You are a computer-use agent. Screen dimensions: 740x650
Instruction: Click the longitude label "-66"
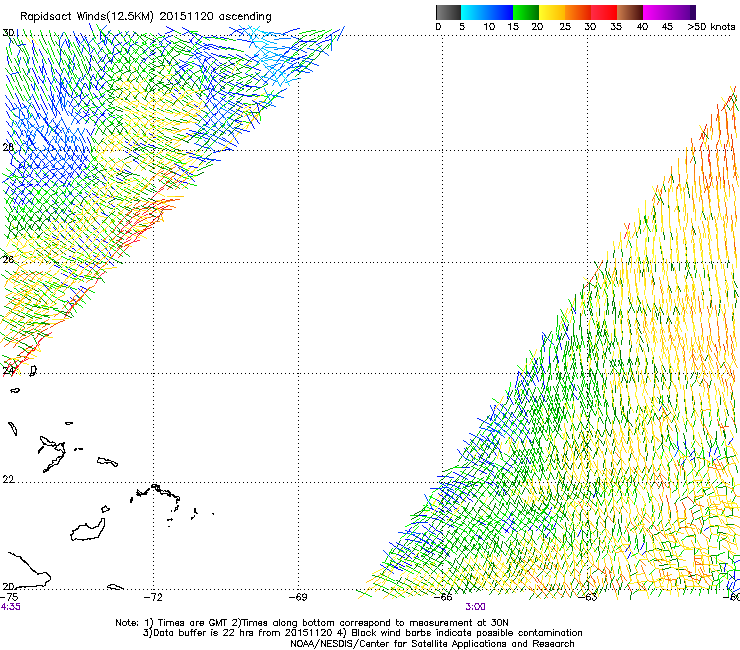[443, 597]
